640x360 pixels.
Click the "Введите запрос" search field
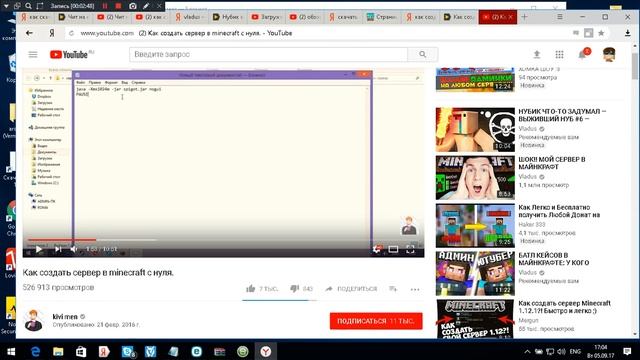[268, 54]
